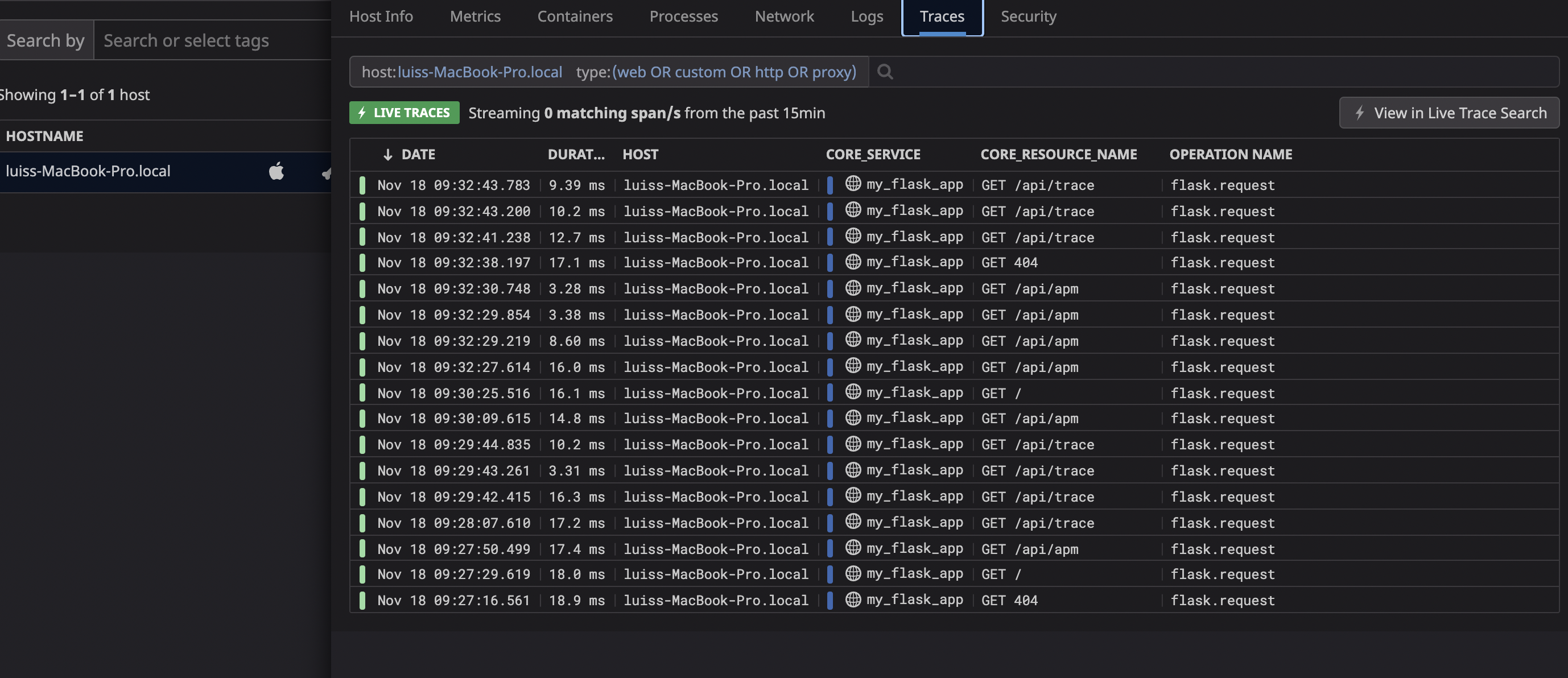Switch to the Logs tab

pos(867,16)
